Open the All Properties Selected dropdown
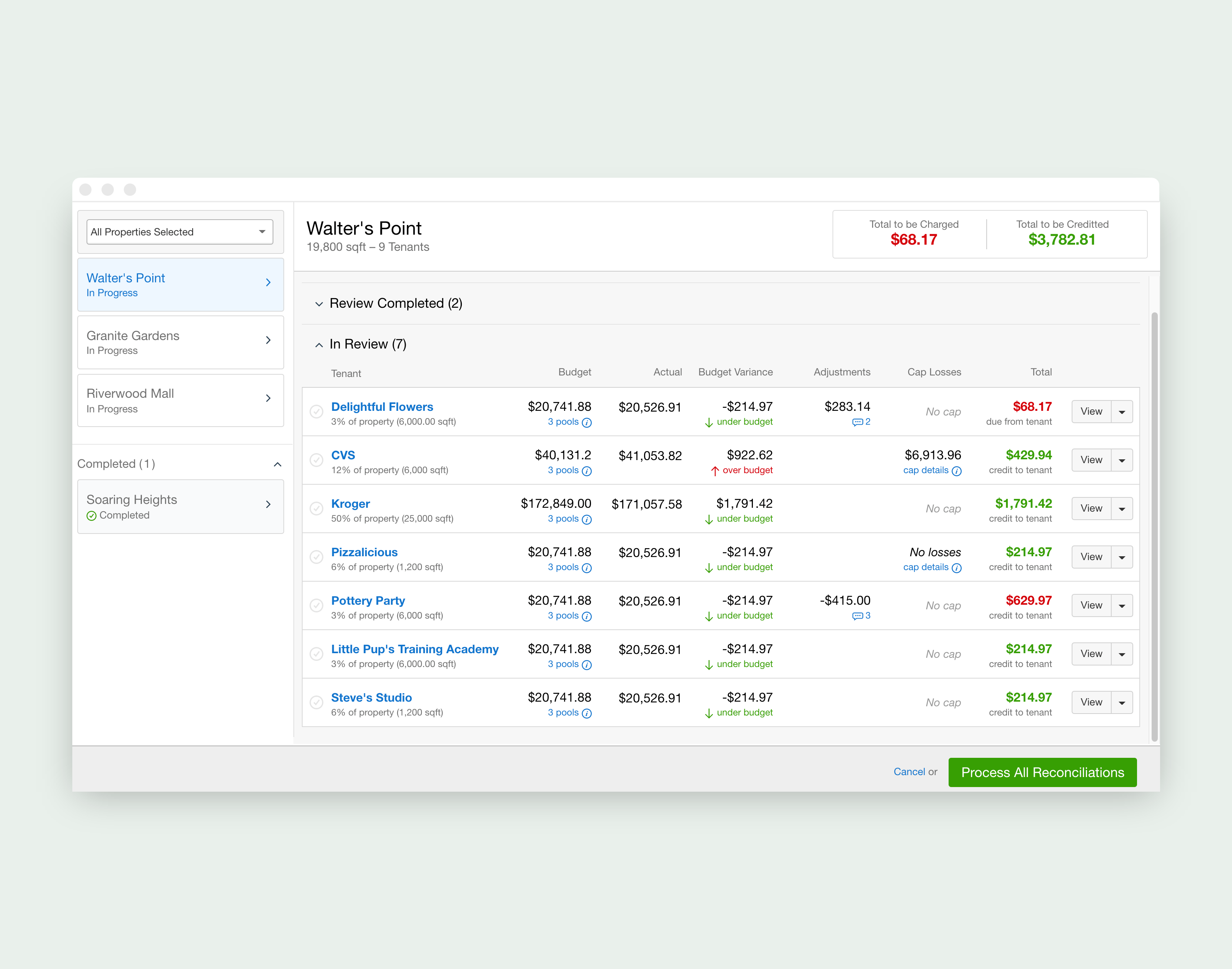 point(180,232)
